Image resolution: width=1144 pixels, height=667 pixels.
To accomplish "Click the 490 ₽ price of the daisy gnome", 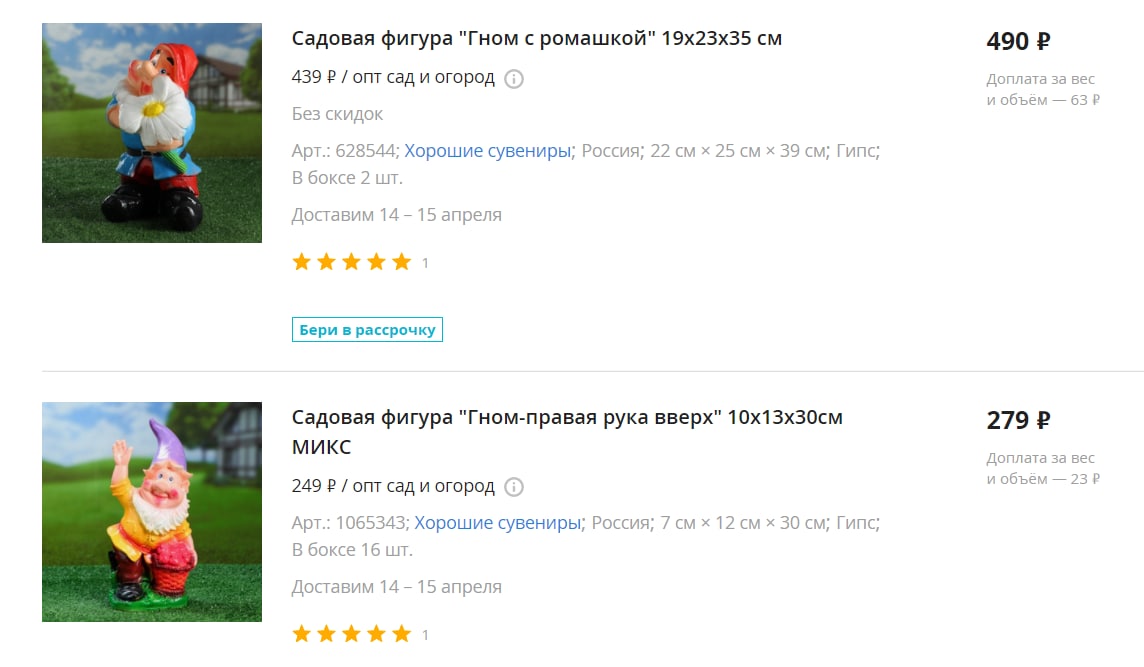I will pos(1018,41).
